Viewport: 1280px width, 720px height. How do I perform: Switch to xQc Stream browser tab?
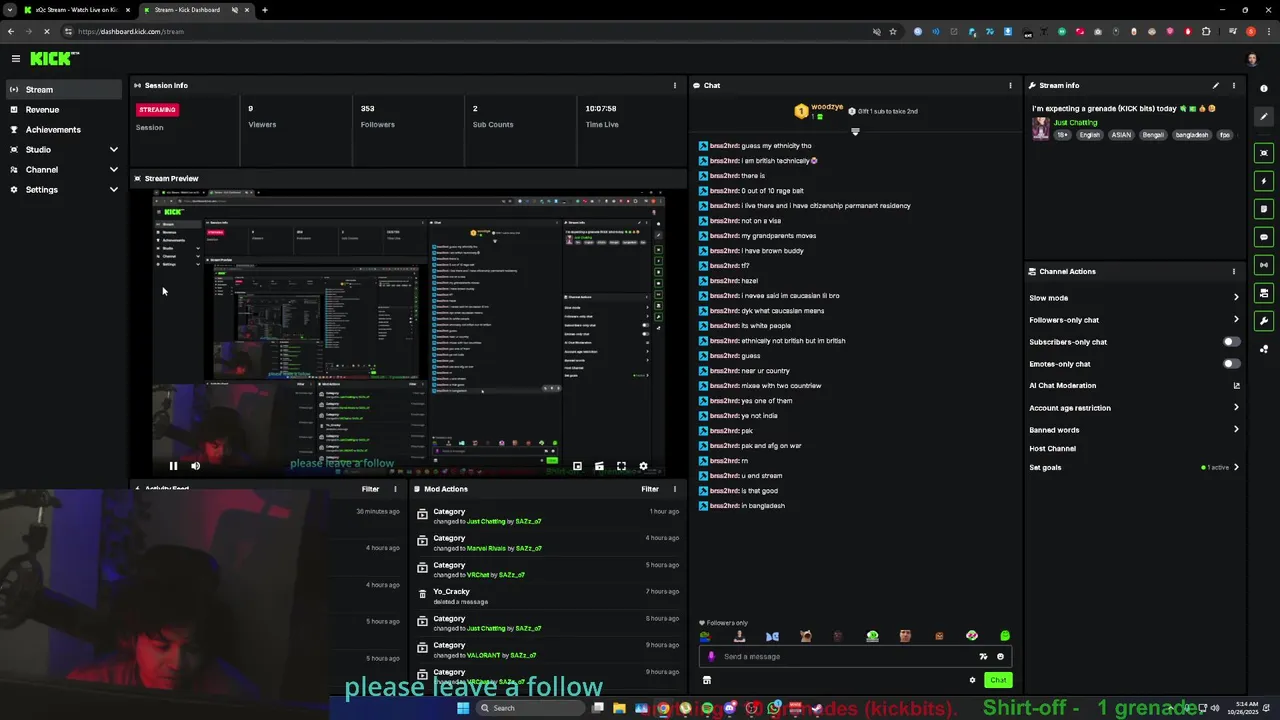point(75,10)
